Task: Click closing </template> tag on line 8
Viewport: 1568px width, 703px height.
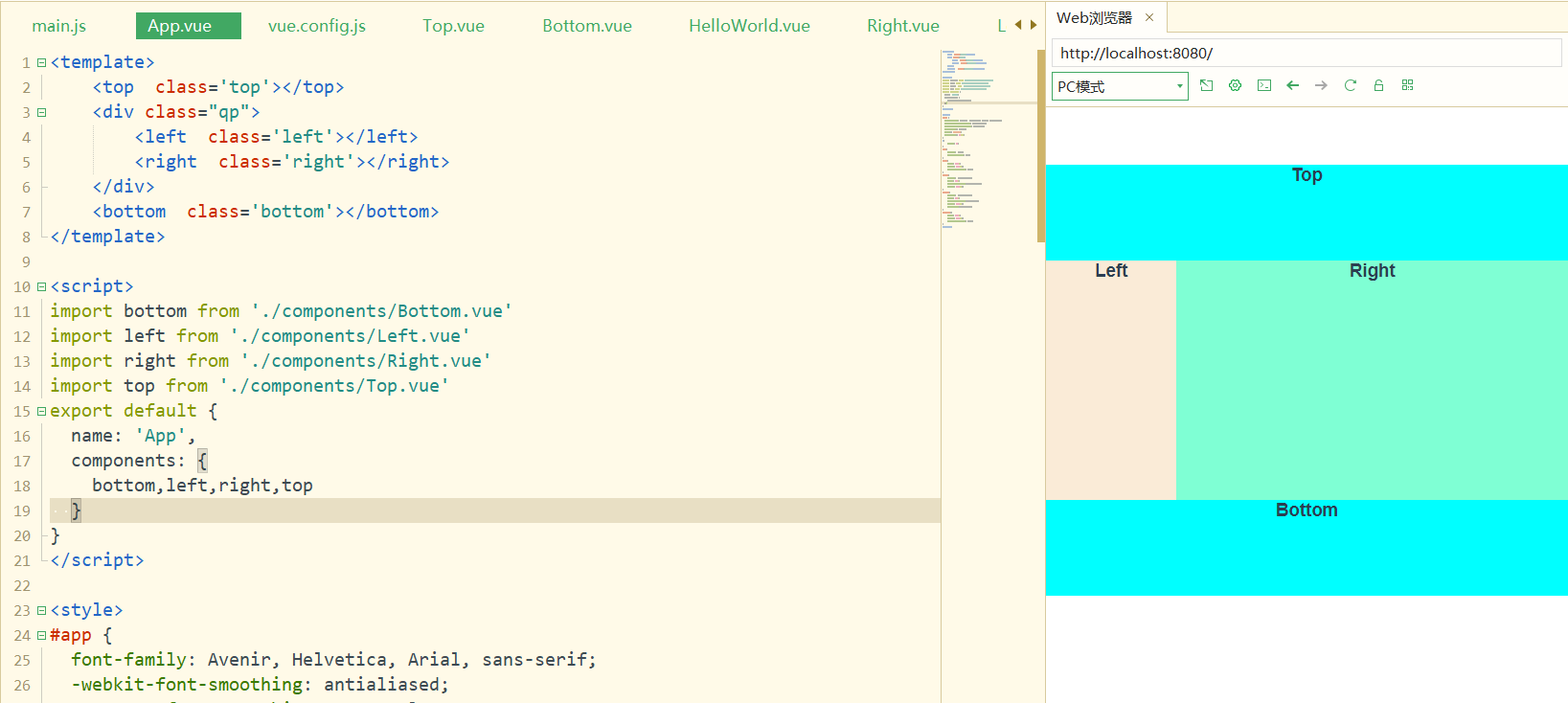Action: pyautogui.click(x=107, y=237)
